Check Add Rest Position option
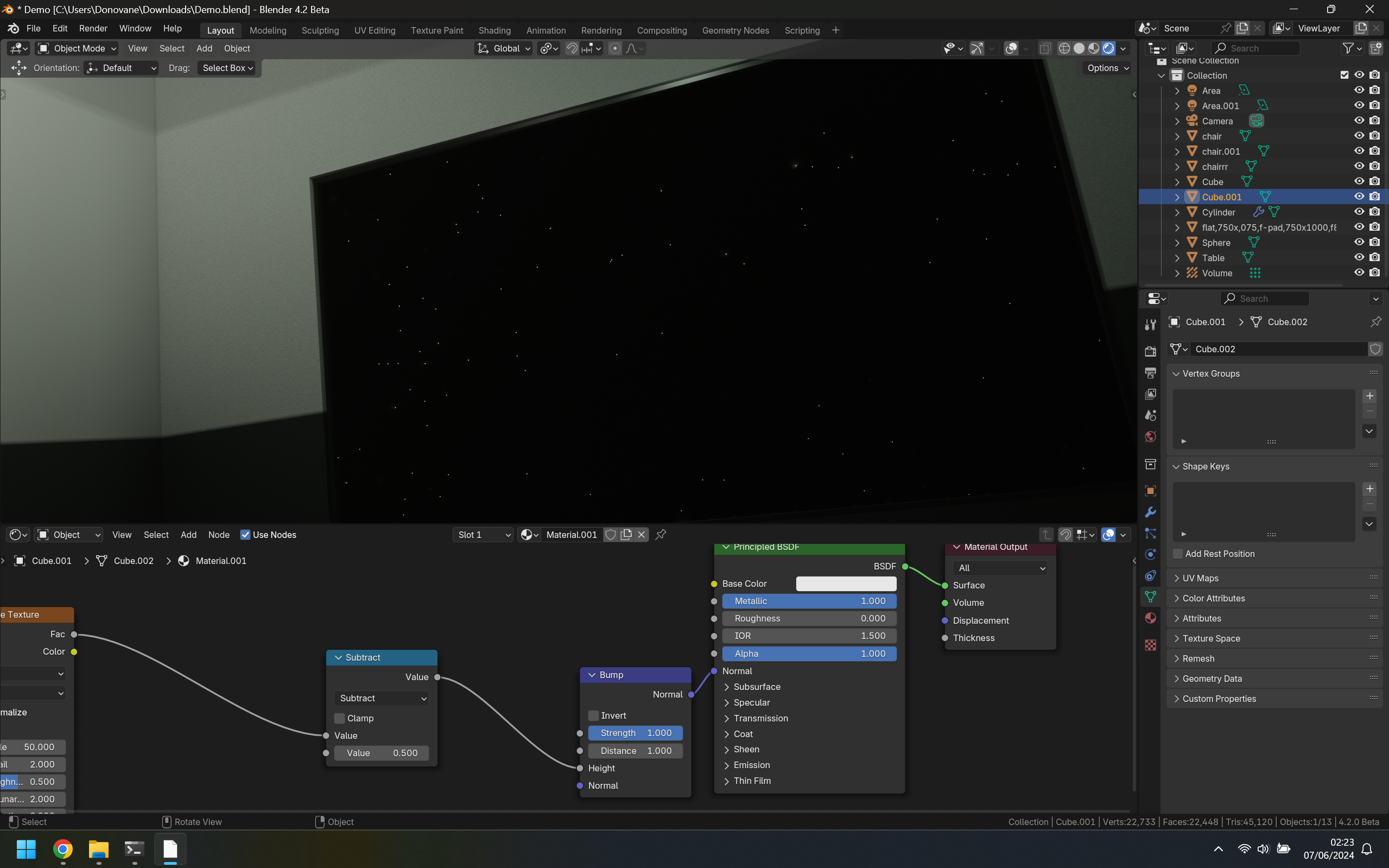Viewport: 1389px width, 868px height. point(1178,554)
